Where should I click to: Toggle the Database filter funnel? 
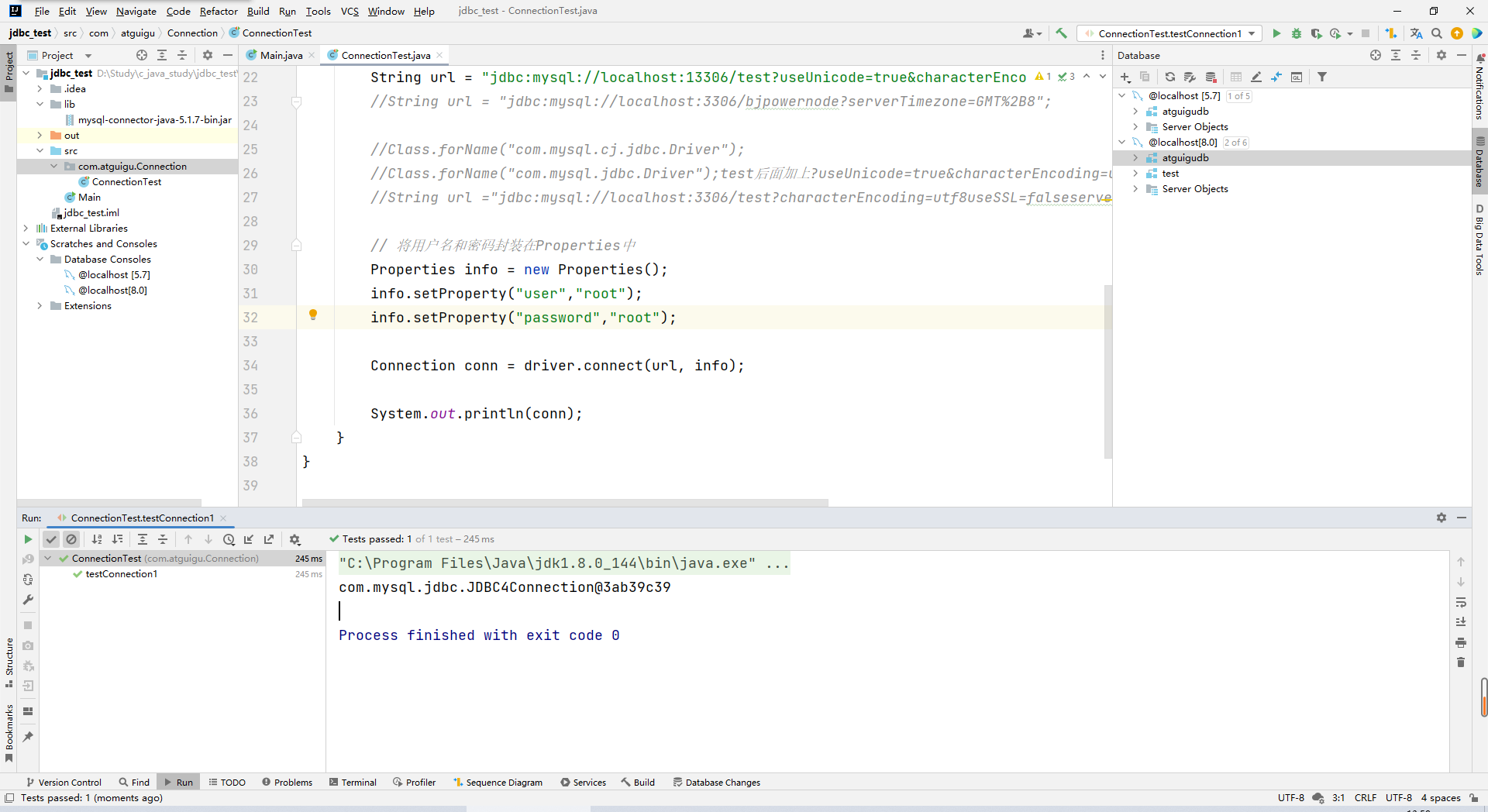tap(1322, 77)
